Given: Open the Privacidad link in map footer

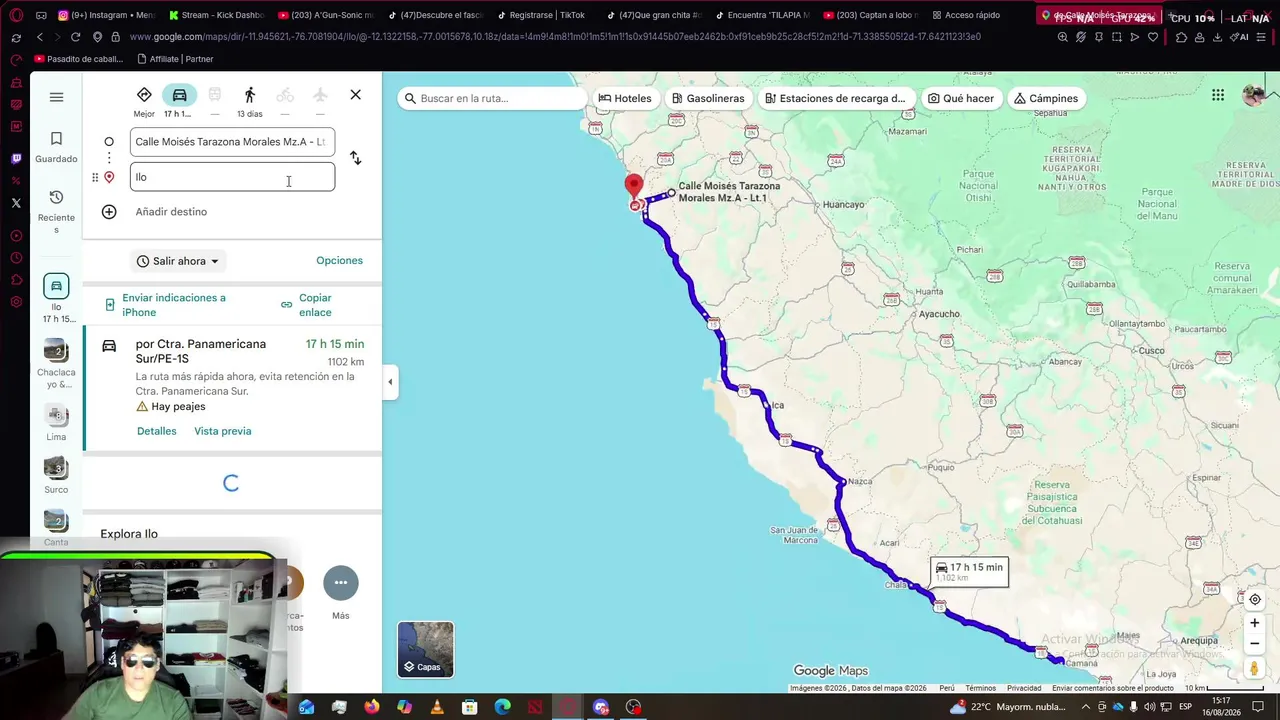Looking at the screenshot, I should [x=1024, y=688].
